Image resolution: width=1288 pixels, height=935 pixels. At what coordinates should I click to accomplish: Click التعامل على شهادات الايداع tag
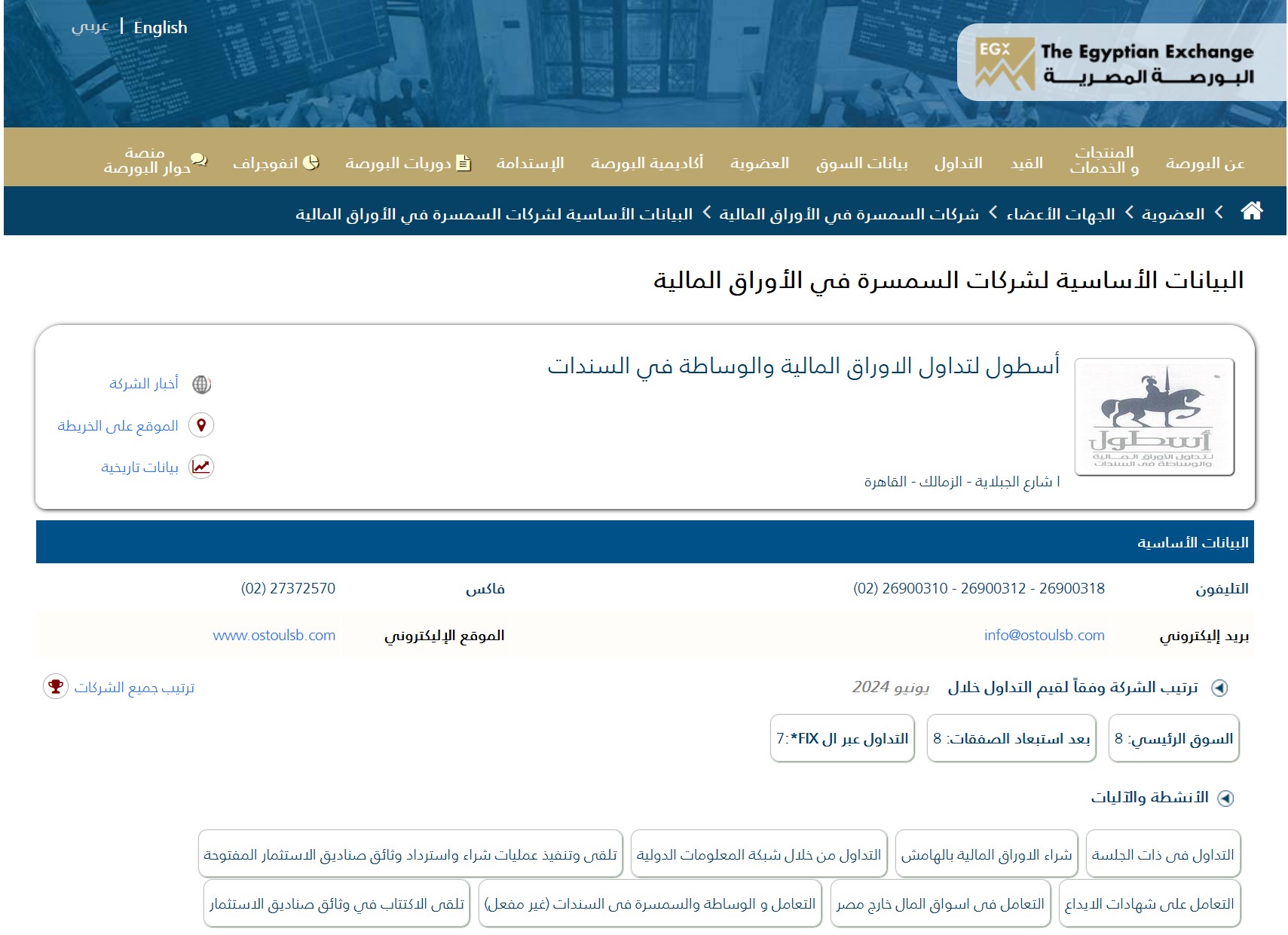(x=1149, y=903)
